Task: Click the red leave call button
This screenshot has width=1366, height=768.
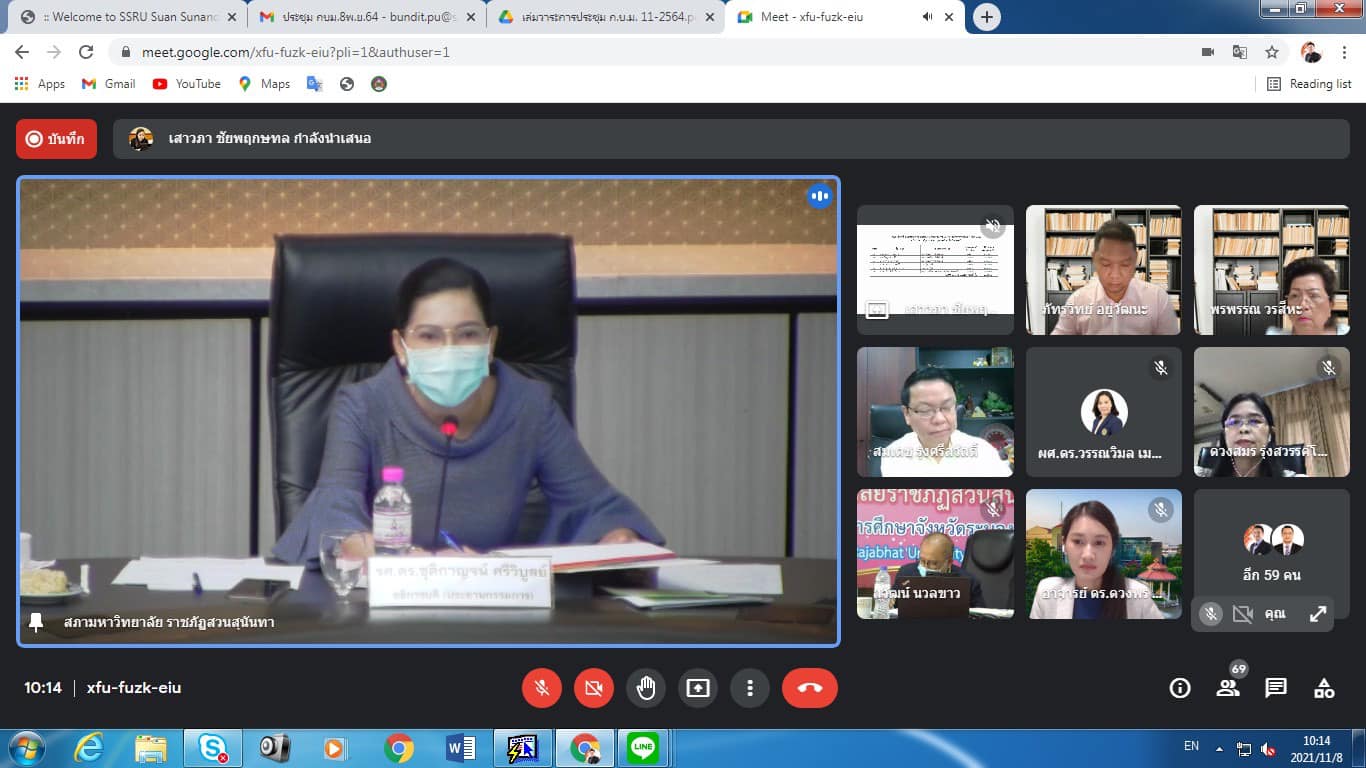Action: point(809,688)
